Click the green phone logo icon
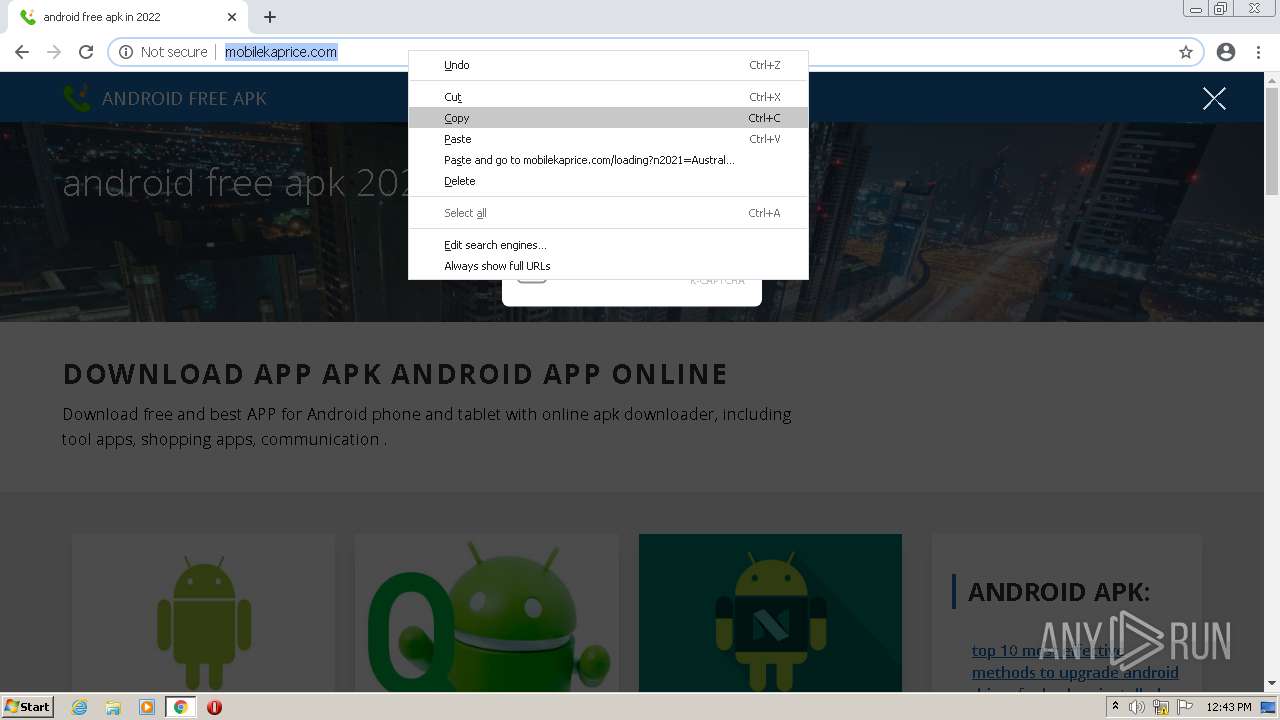This screenshot has height=720, width=1280. click(77, 98)
